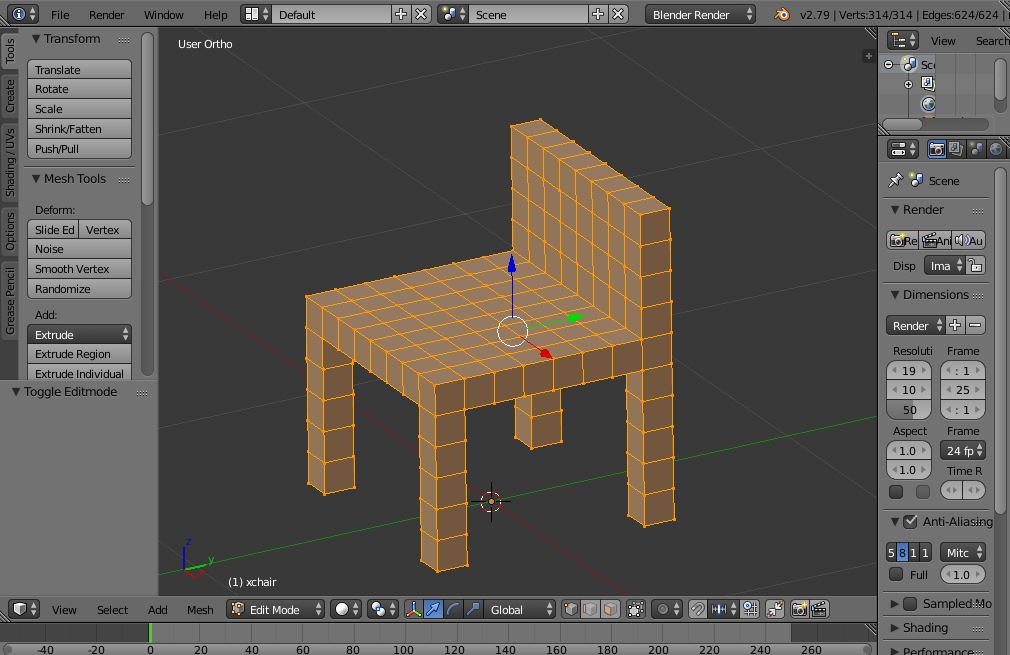Screen dimensions: 1010x655
Task: Click the Smooth Vertex button
Action: pyautogui.click(x=79, y=269)
